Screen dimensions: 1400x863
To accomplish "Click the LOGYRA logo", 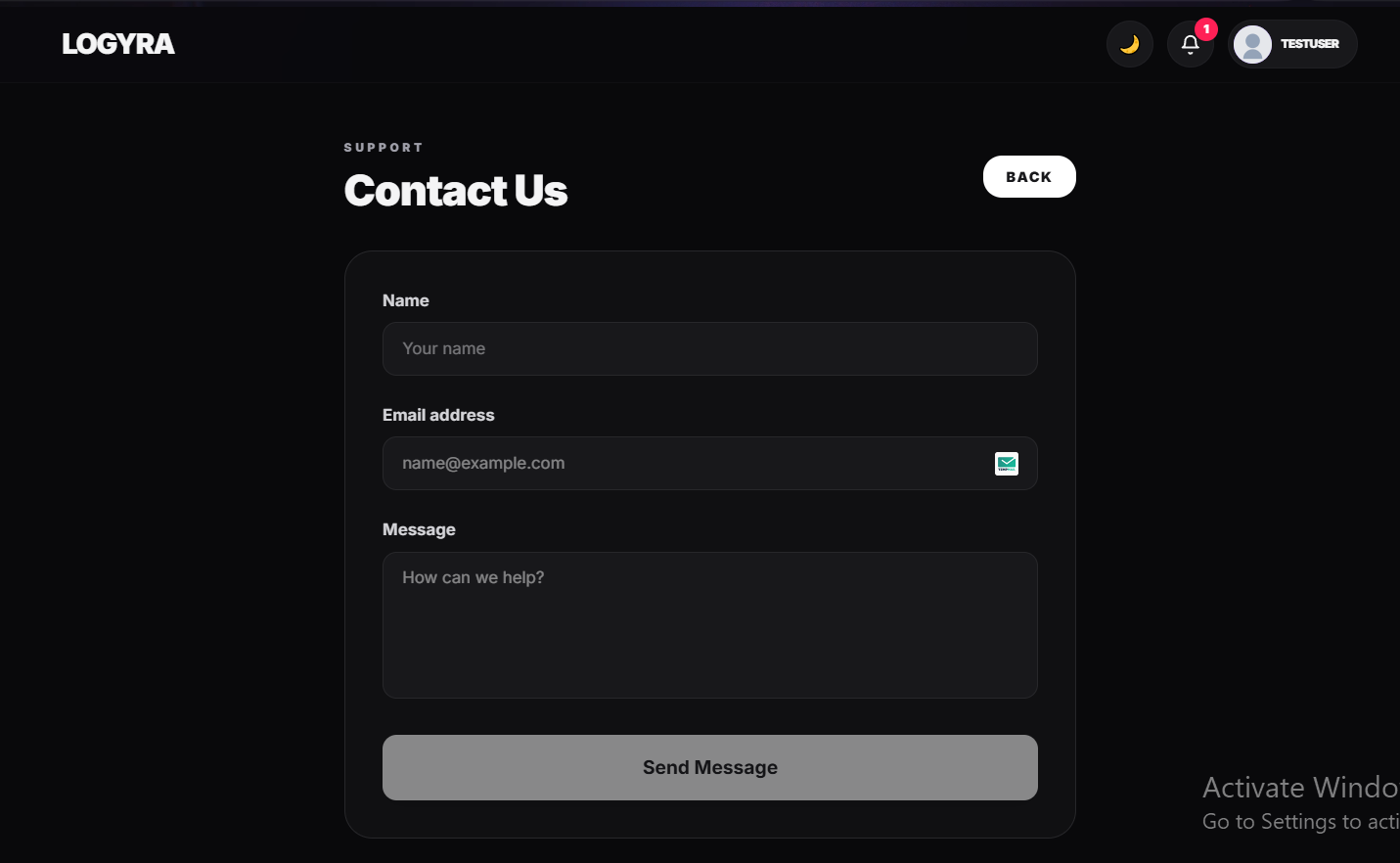I will click(x=118, y=44).
